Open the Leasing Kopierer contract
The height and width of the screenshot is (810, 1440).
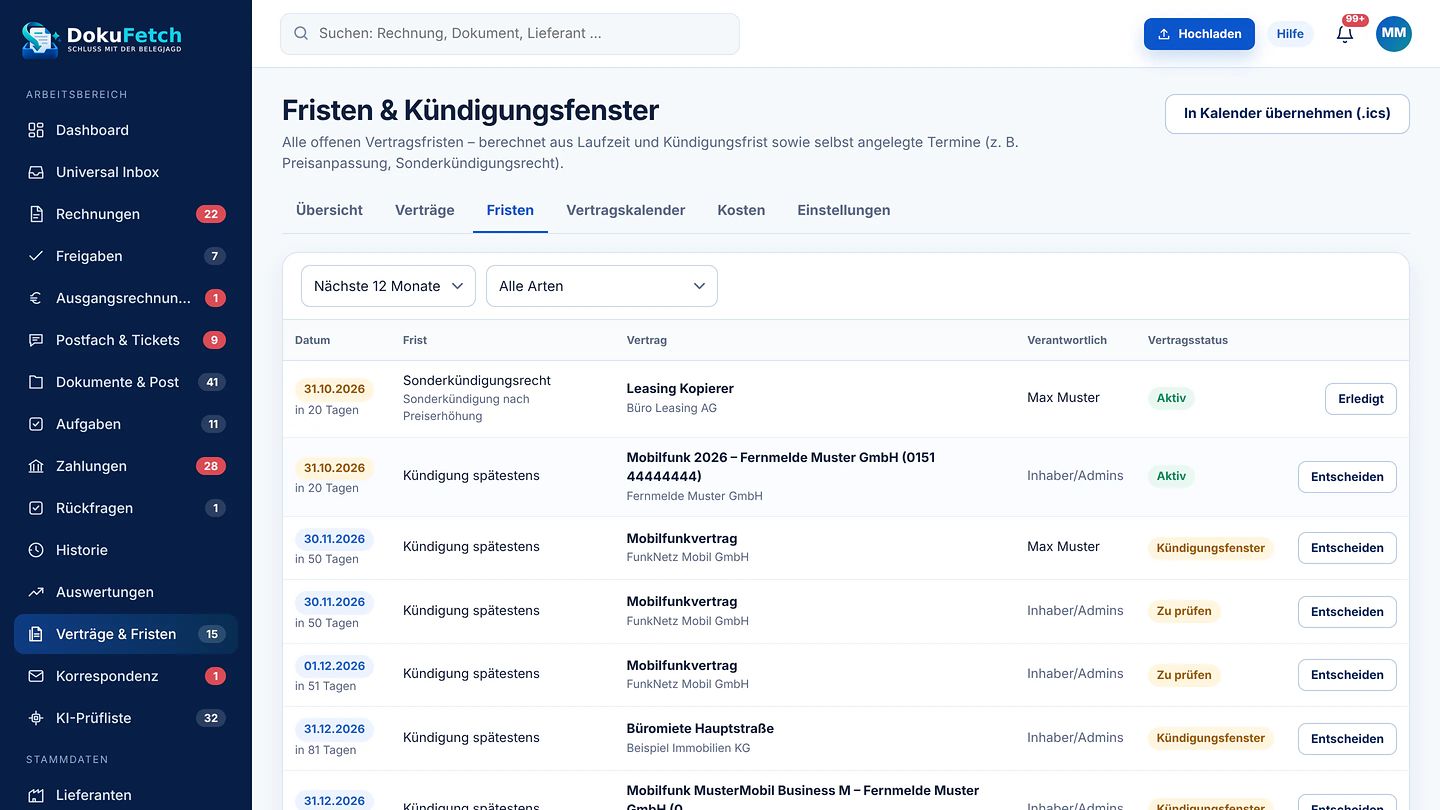pos(680,389)
